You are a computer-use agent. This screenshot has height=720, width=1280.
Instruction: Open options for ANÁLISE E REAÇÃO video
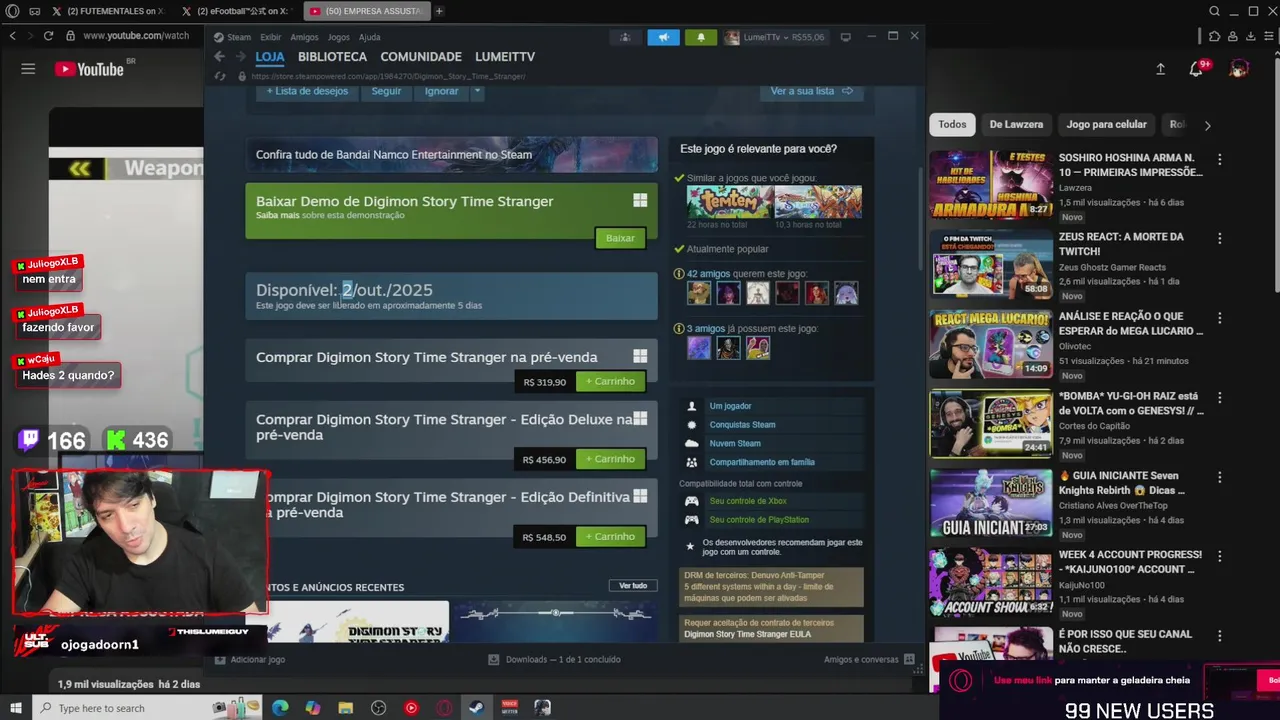pyautogui.click(x=1219, y=318)
